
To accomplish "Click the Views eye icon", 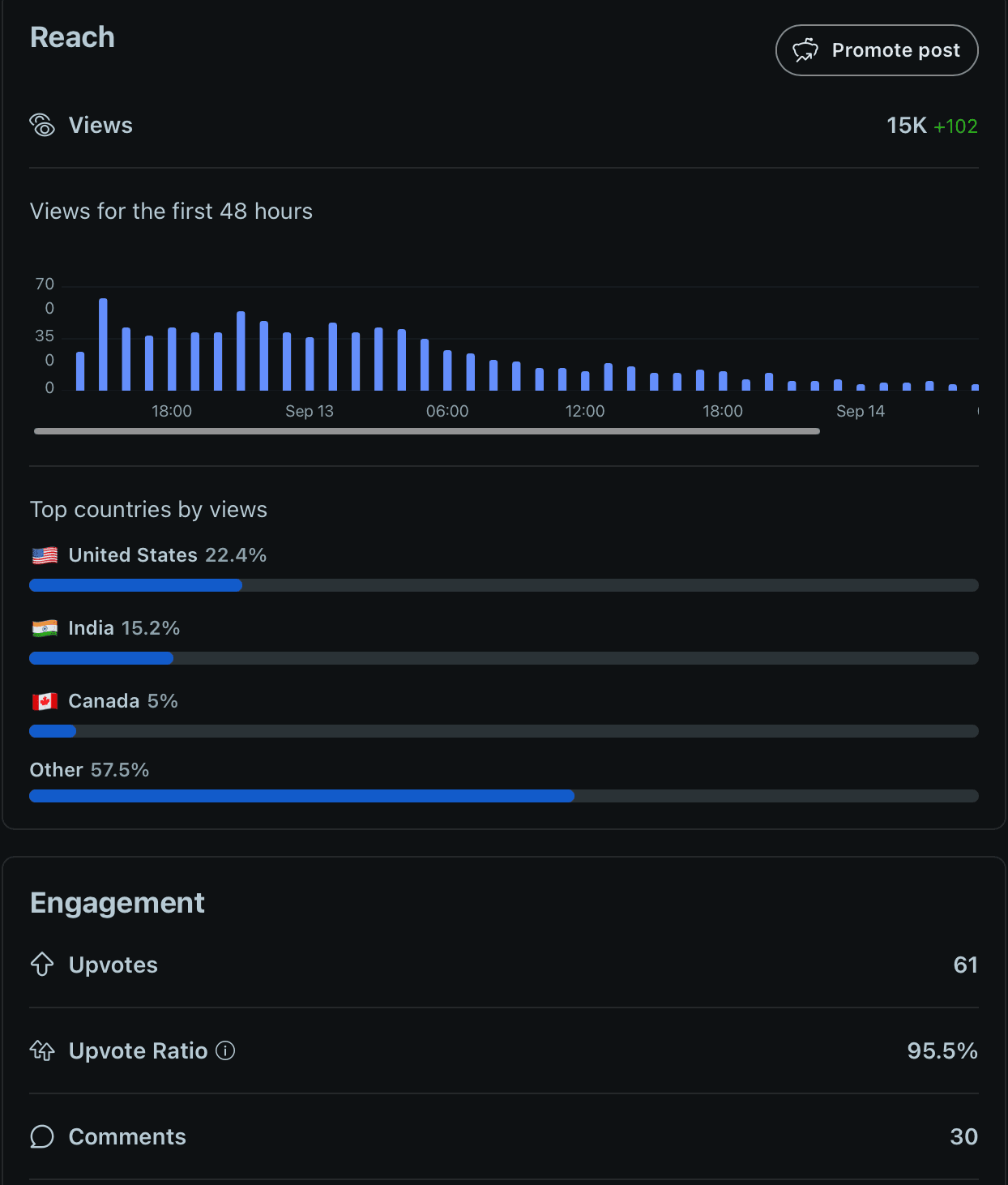I will pyautogui.click(x=42, y=125).
